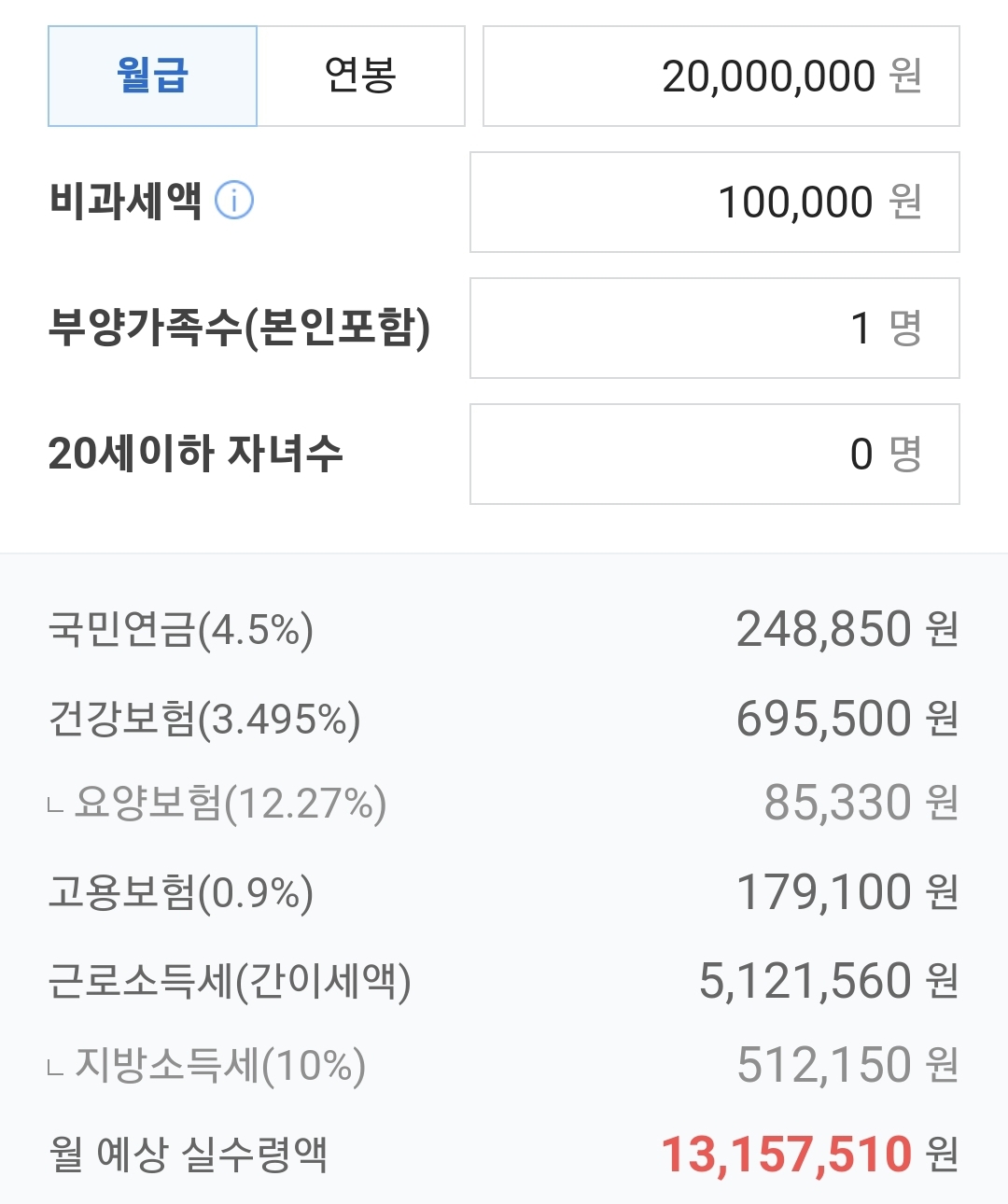The image size is (1008, 1204).
Task: Click the 건강보험(3.495%) row label
Action: pyautogui.click(x=203, y=719)
